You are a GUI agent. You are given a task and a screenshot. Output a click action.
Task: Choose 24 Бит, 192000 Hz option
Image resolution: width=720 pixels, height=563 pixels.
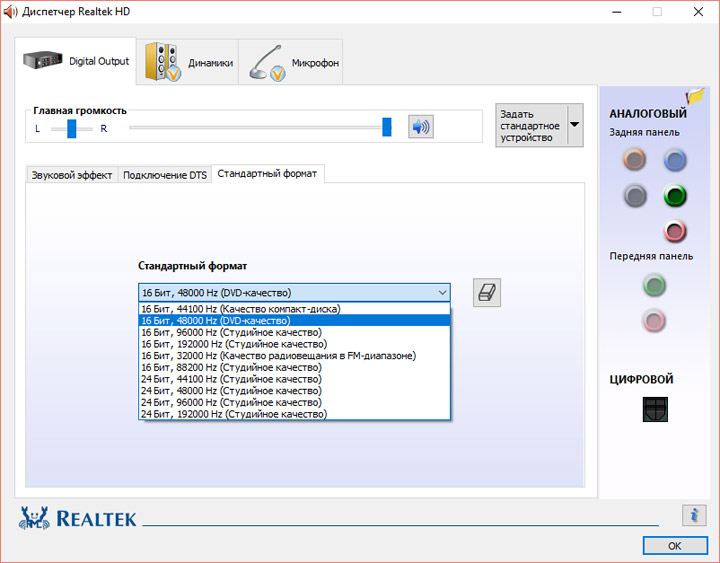pos(294,414)
